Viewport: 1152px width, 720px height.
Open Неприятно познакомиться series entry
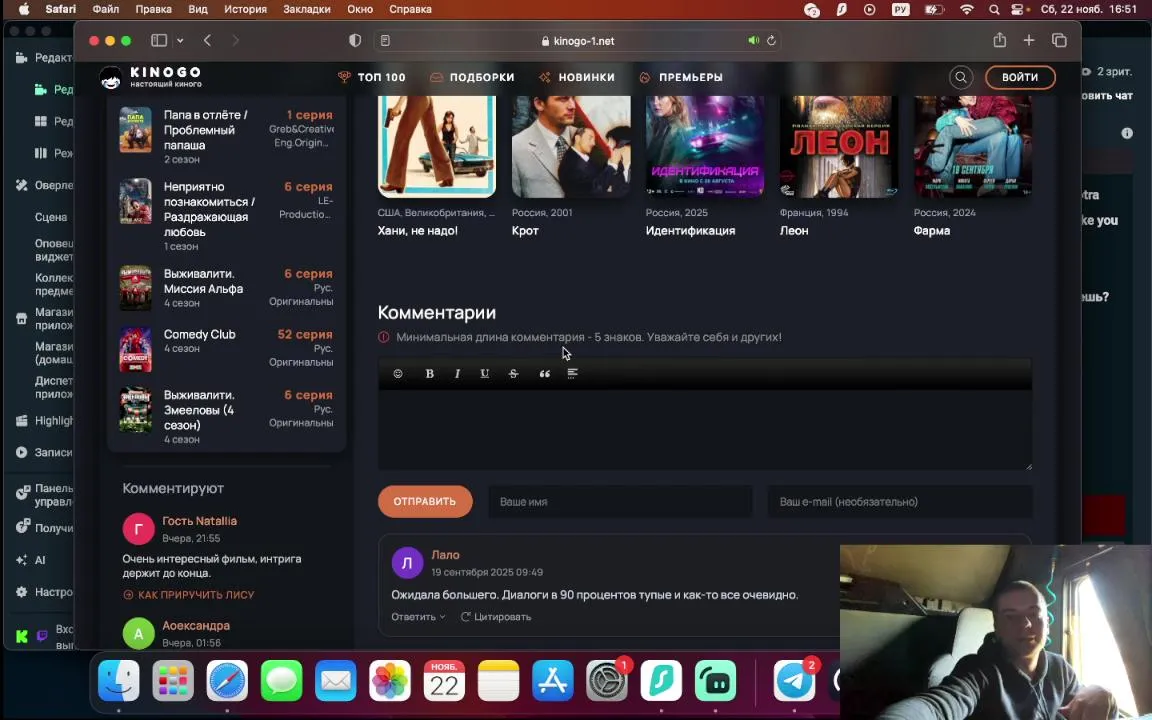click(x=226, y=216)
